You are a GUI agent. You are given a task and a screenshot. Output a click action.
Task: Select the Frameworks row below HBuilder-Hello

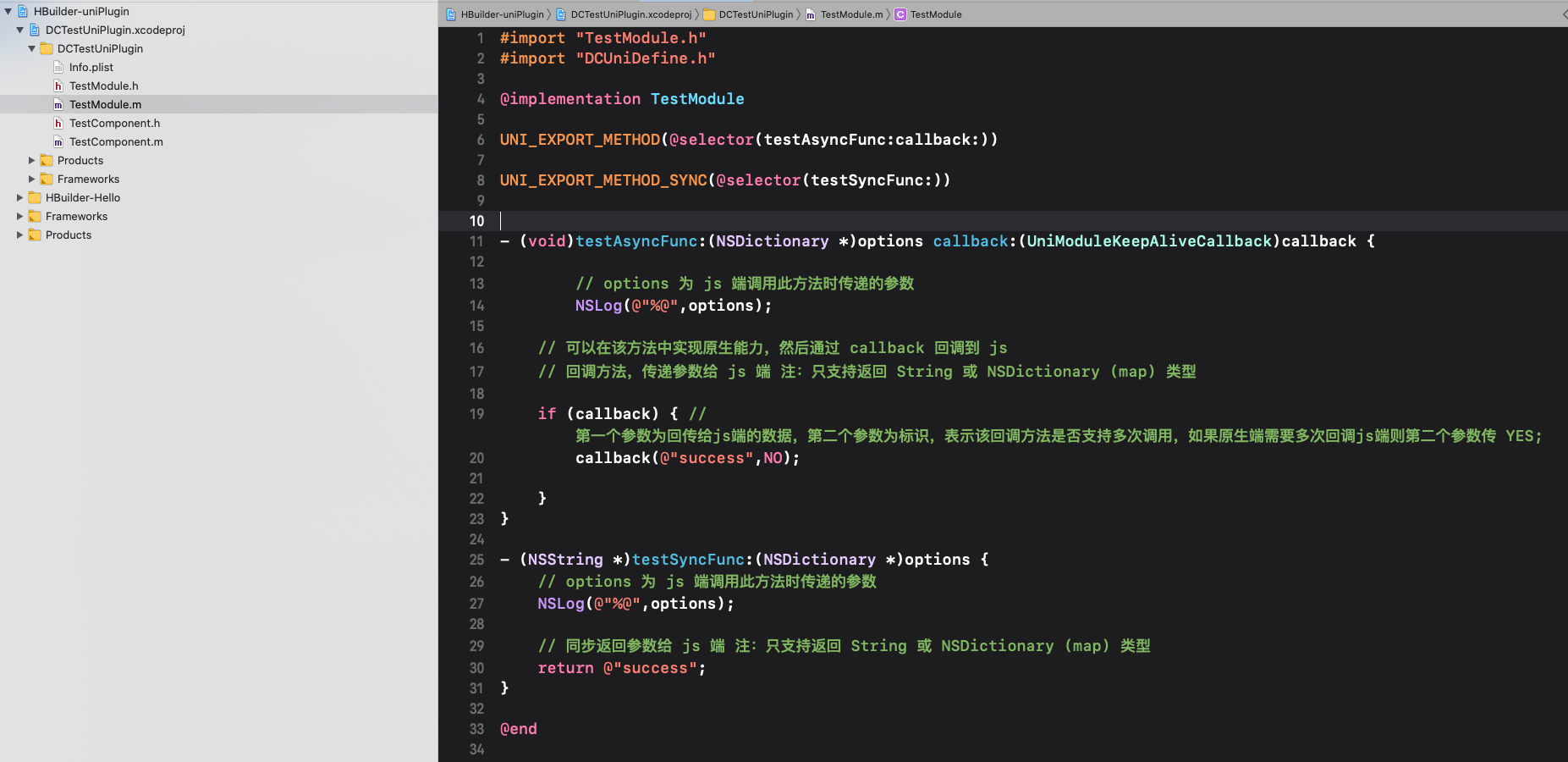point(219,216)
